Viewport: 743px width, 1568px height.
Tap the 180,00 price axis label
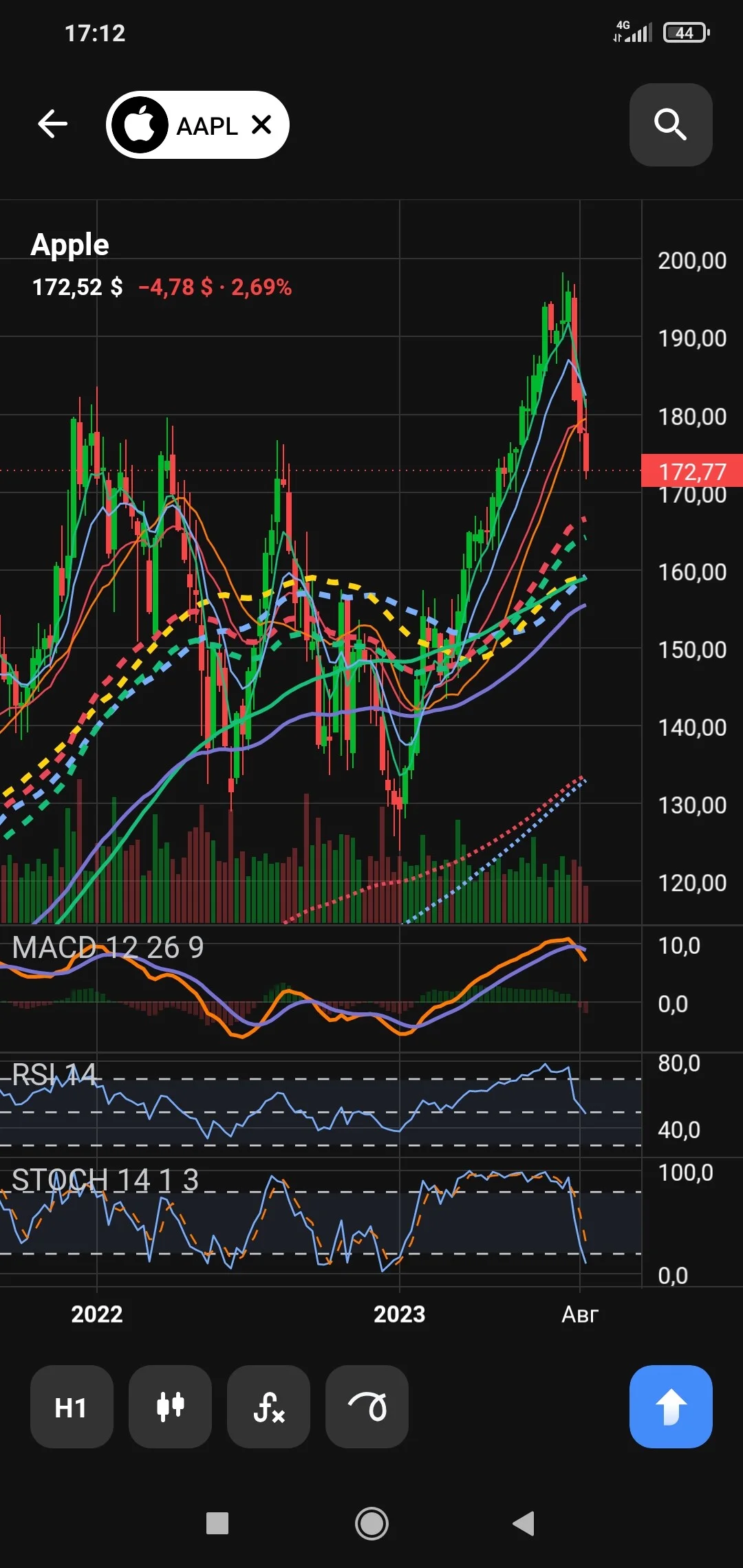coord(692,417)
